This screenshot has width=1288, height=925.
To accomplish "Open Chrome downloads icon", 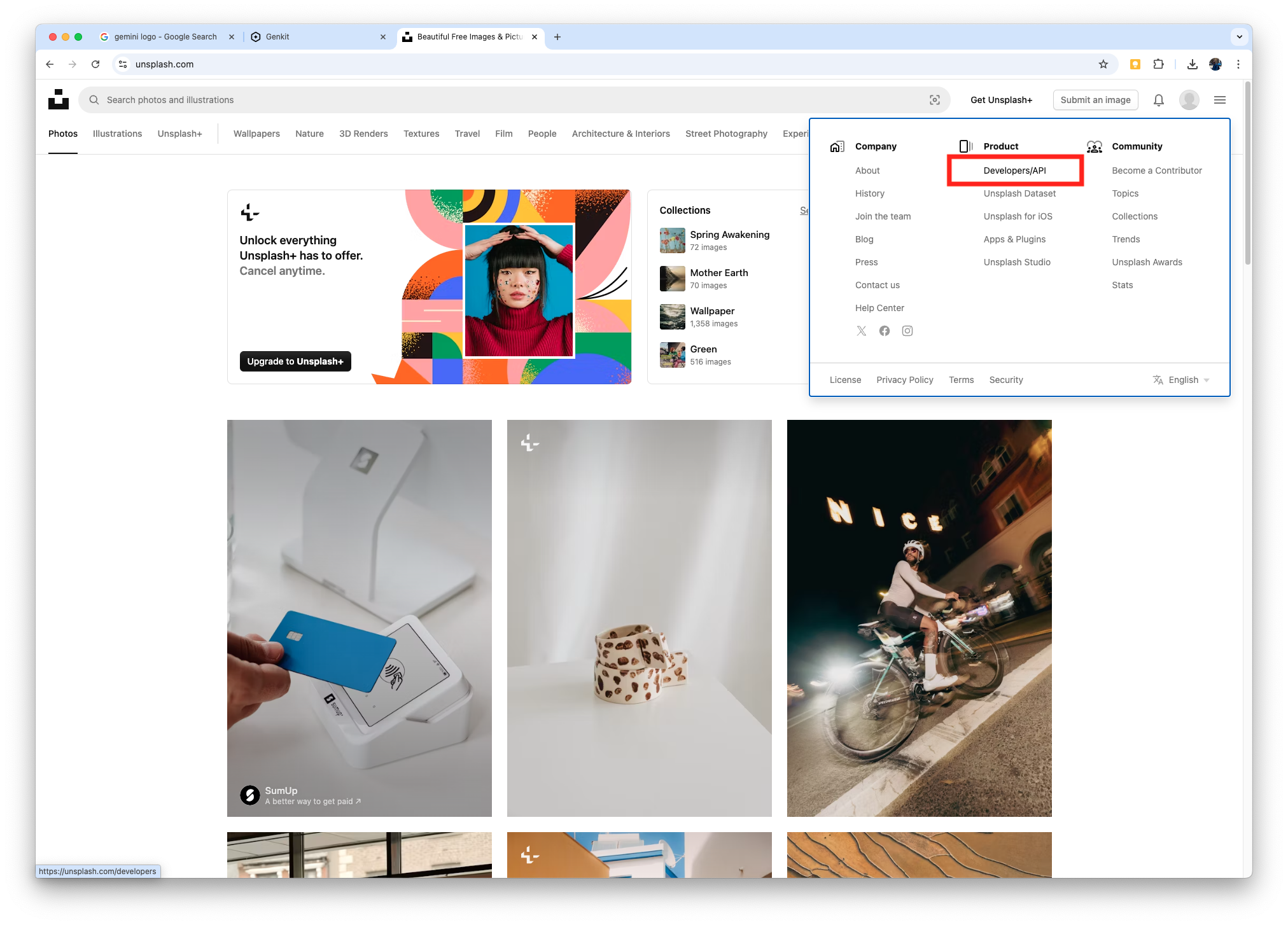I will point(1193,64).
